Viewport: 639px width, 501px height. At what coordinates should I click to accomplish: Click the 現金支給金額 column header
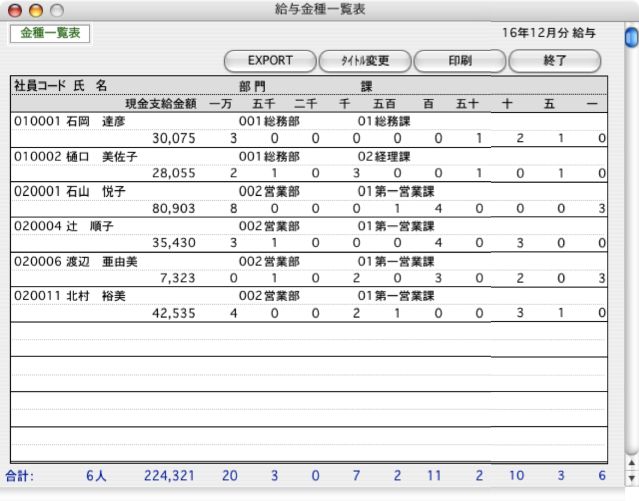point(160,103)
